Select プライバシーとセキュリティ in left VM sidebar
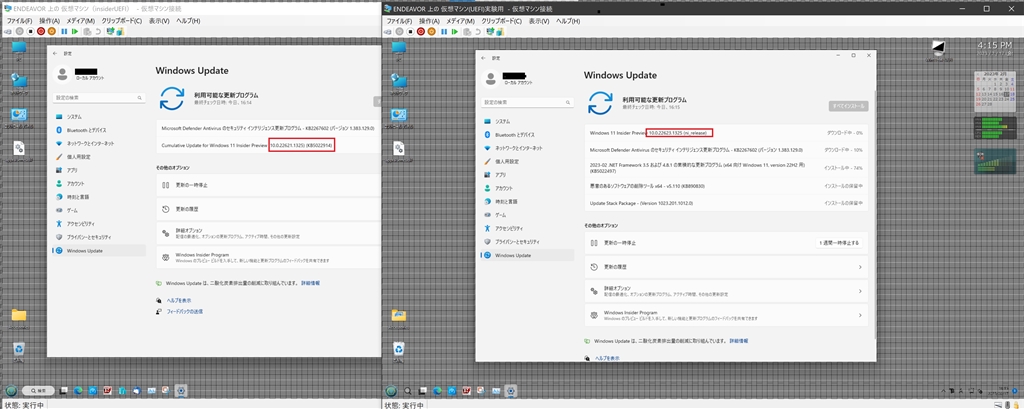 pyautogui.click(x=99, y=237)
